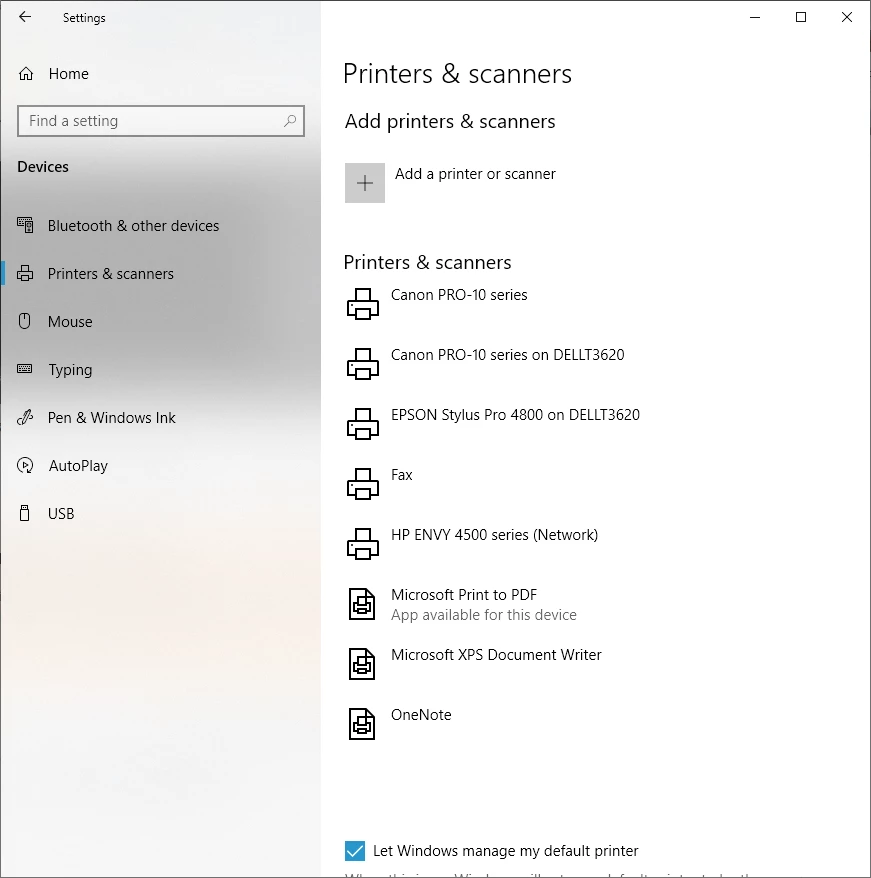Select EPSON Stylus Pro 4800 on DELLT3620

point(515,415)
